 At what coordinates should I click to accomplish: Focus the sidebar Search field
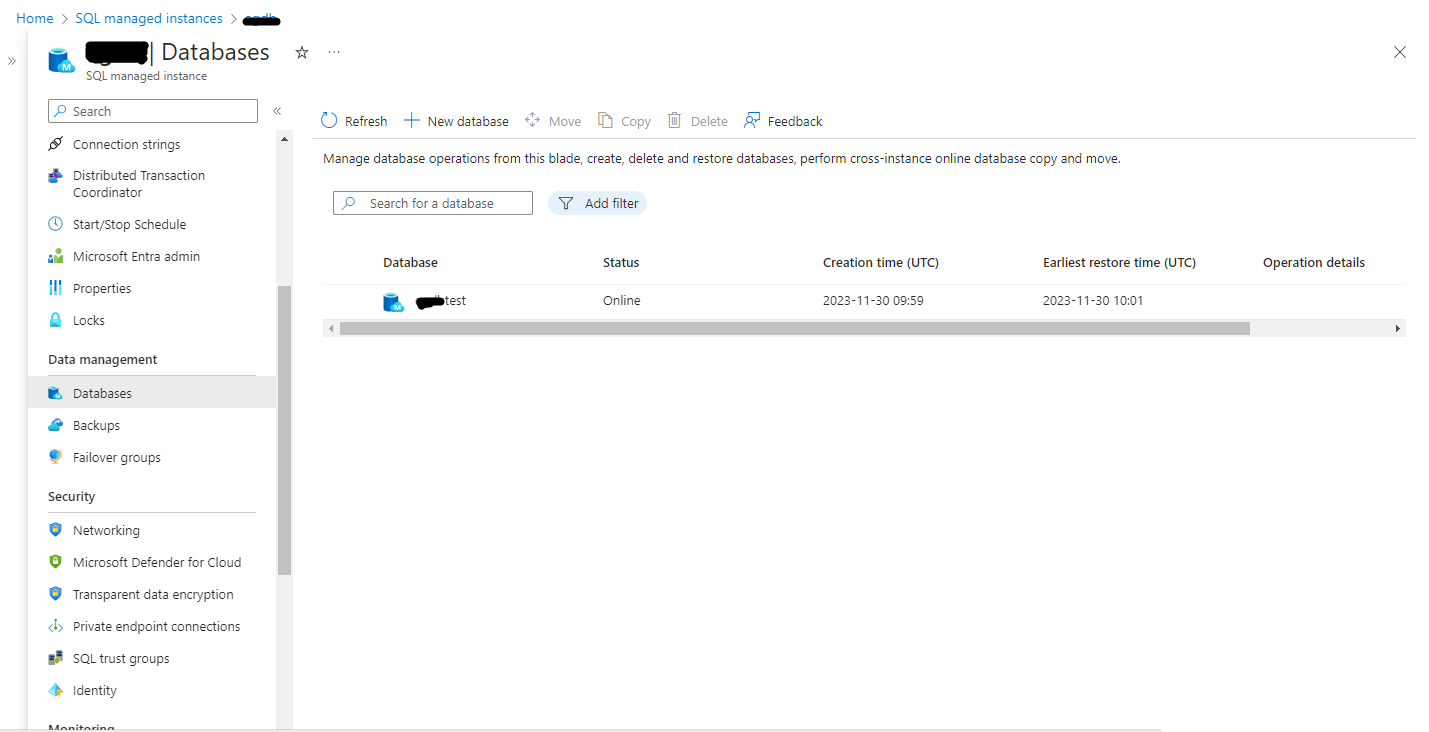pyautogui.click(x=153, y=111)
